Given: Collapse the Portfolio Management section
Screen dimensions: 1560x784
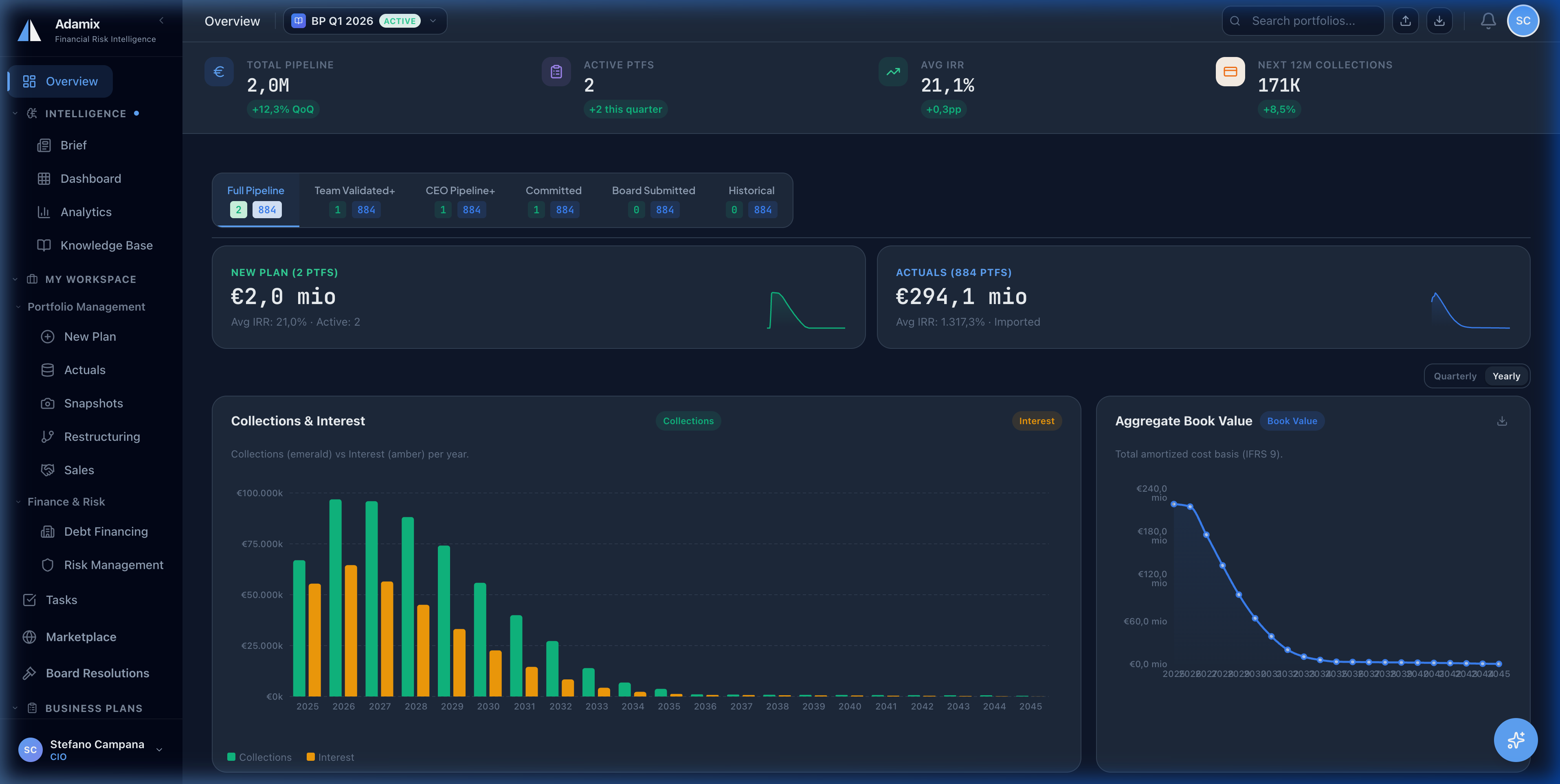Looking at the screenshot, I should coord(18,307).
